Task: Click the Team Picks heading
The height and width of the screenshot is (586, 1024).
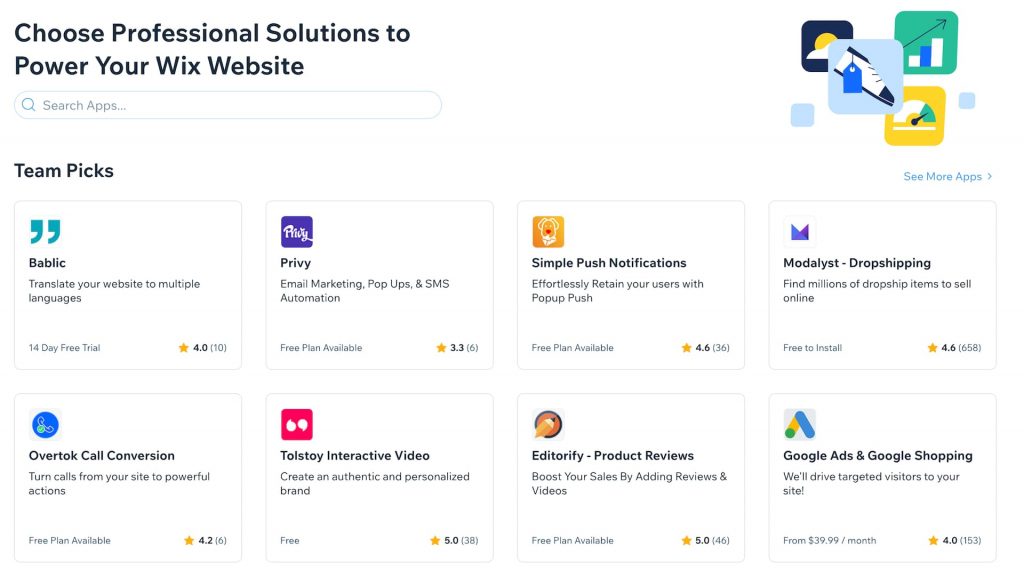Action: 64,171
